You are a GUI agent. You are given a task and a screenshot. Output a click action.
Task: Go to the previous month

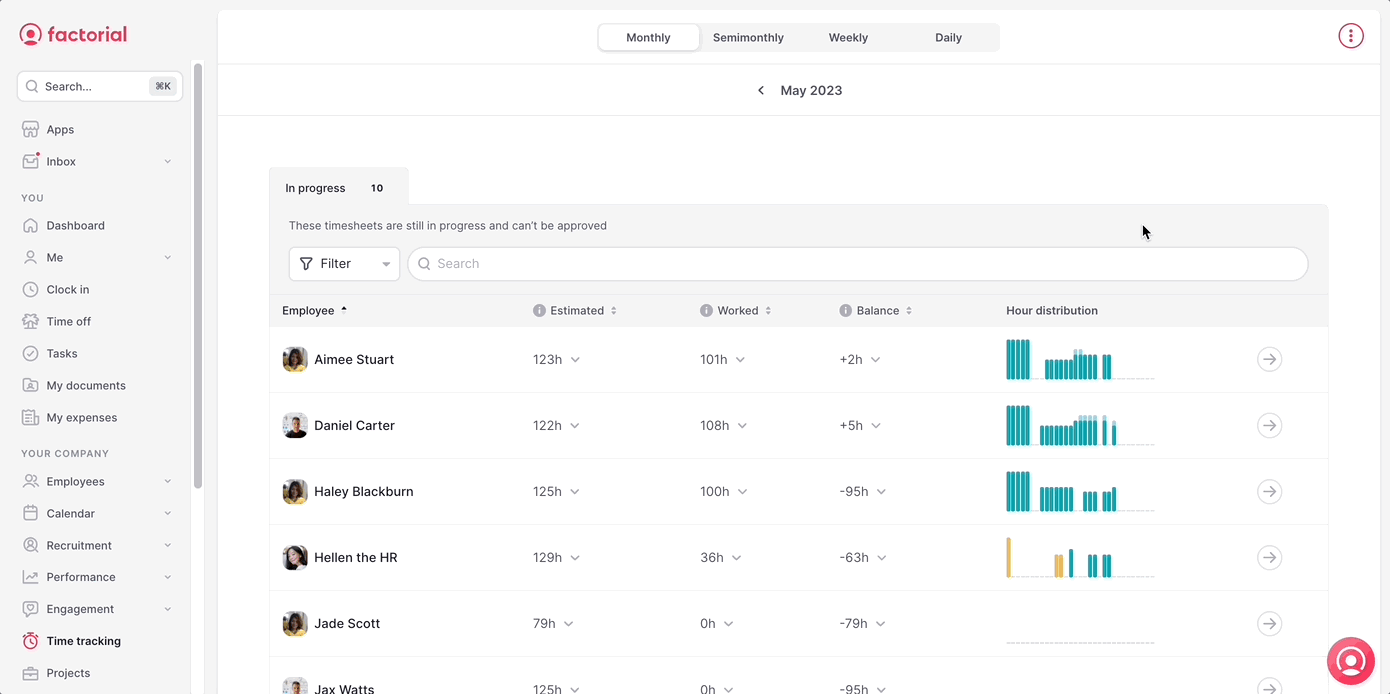[761, 89]
